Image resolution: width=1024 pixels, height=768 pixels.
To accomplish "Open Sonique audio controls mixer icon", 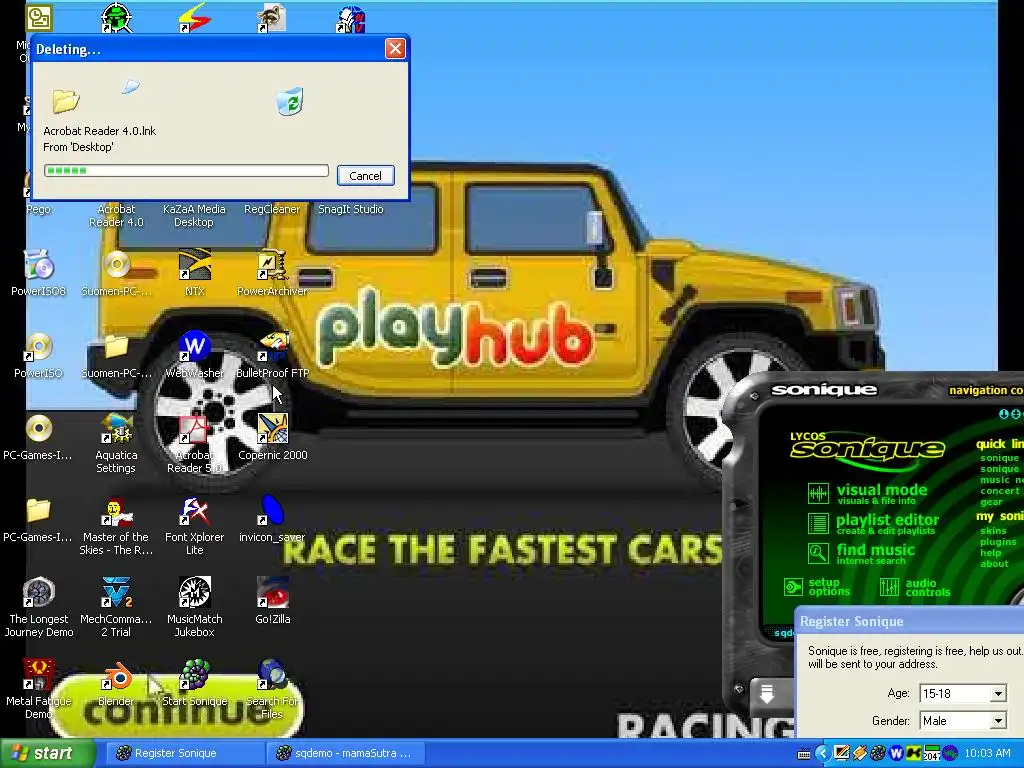I will click(889, 586).
